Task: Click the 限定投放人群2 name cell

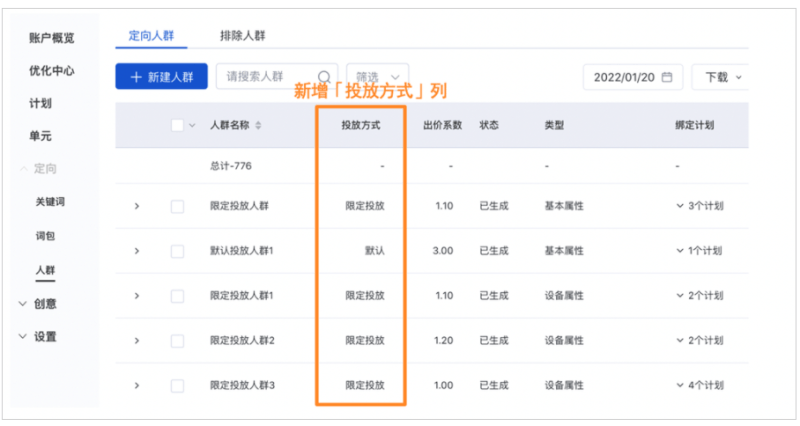Action: (242, 341)
